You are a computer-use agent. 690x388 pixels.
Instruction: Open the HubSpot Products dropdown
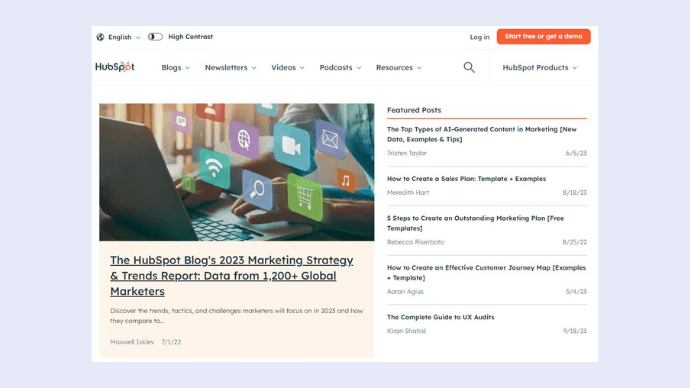540,67
